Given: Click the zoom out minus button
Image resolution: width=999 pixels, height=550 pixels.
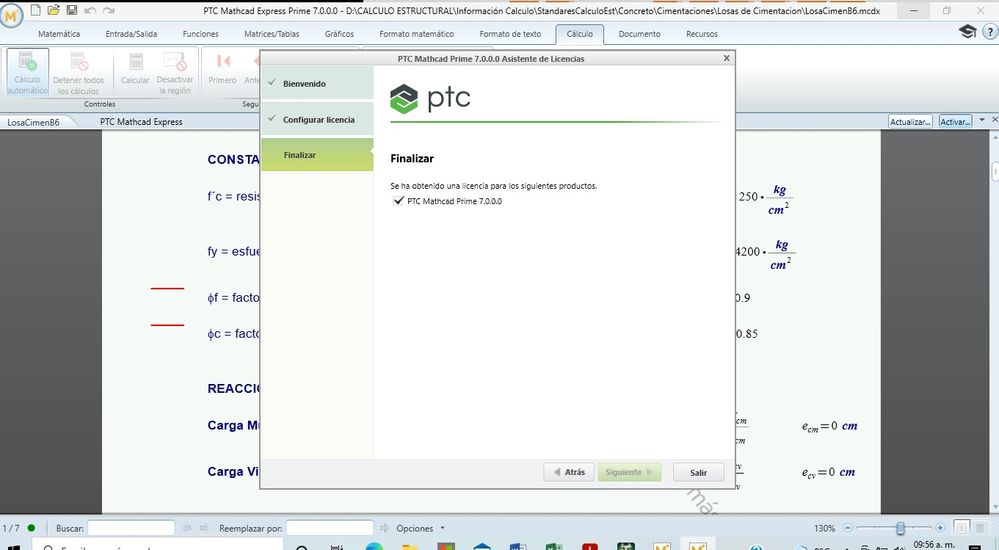Looking at the screenshot, I should coord(848,528).
